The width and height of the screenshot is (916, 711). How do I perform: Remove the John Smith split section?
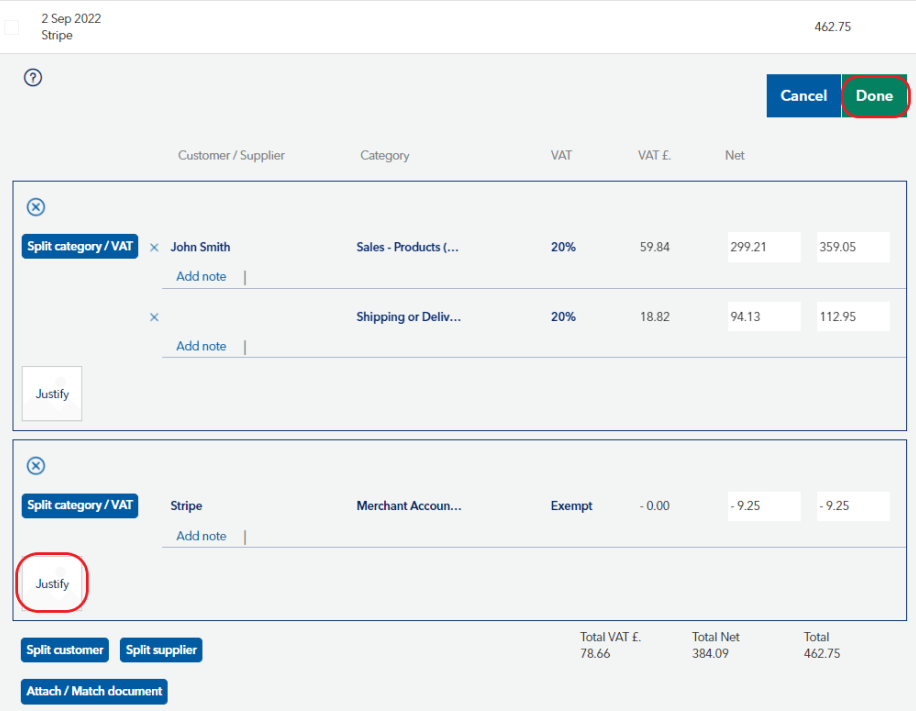tap(36, 207)
